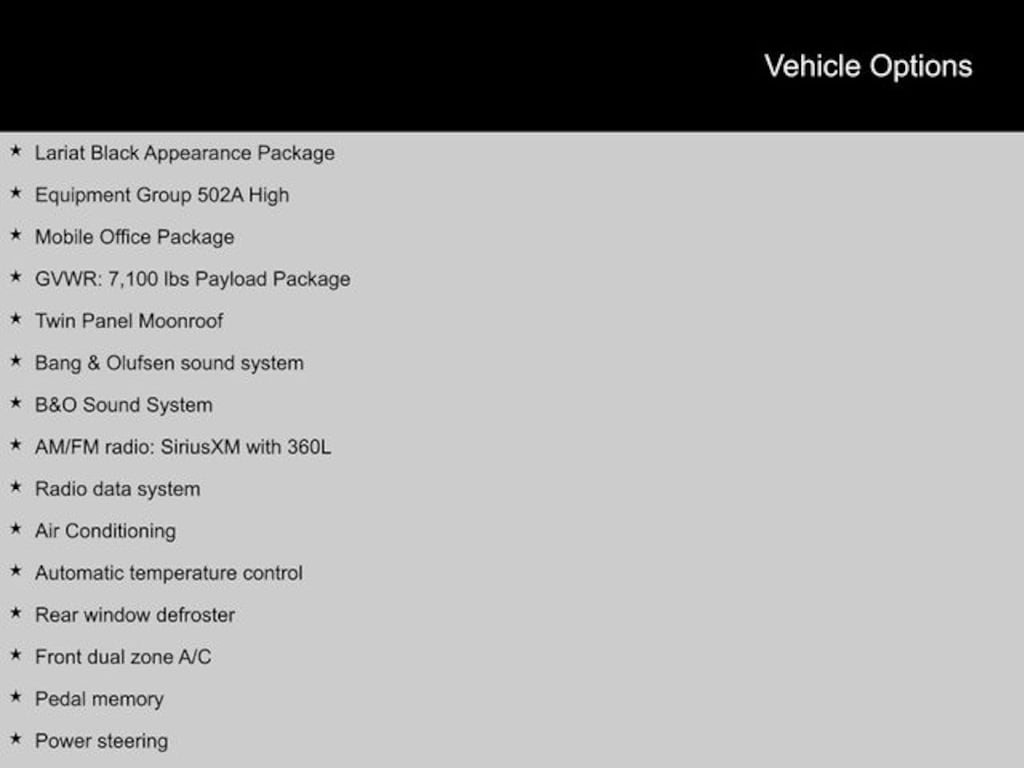Click the star bullet beside Pedal memory
The width and height of the screenshot is (1024, 768).
coord(15,698)
